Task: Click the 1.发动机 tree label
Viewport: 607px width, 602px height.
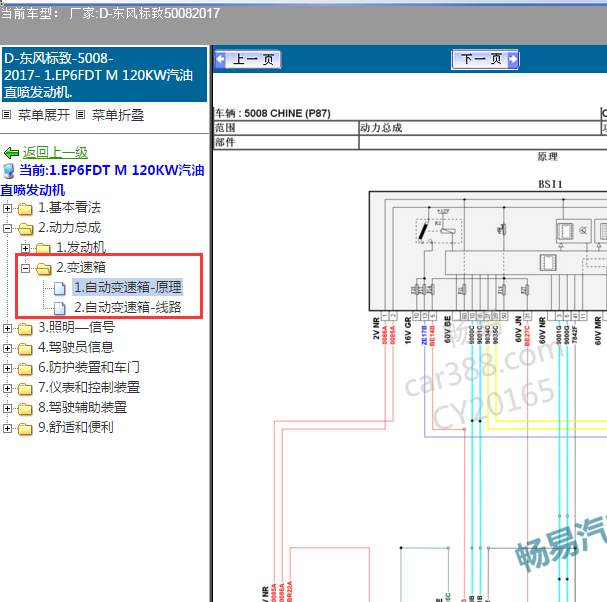Action: click(x=81, y=247)
